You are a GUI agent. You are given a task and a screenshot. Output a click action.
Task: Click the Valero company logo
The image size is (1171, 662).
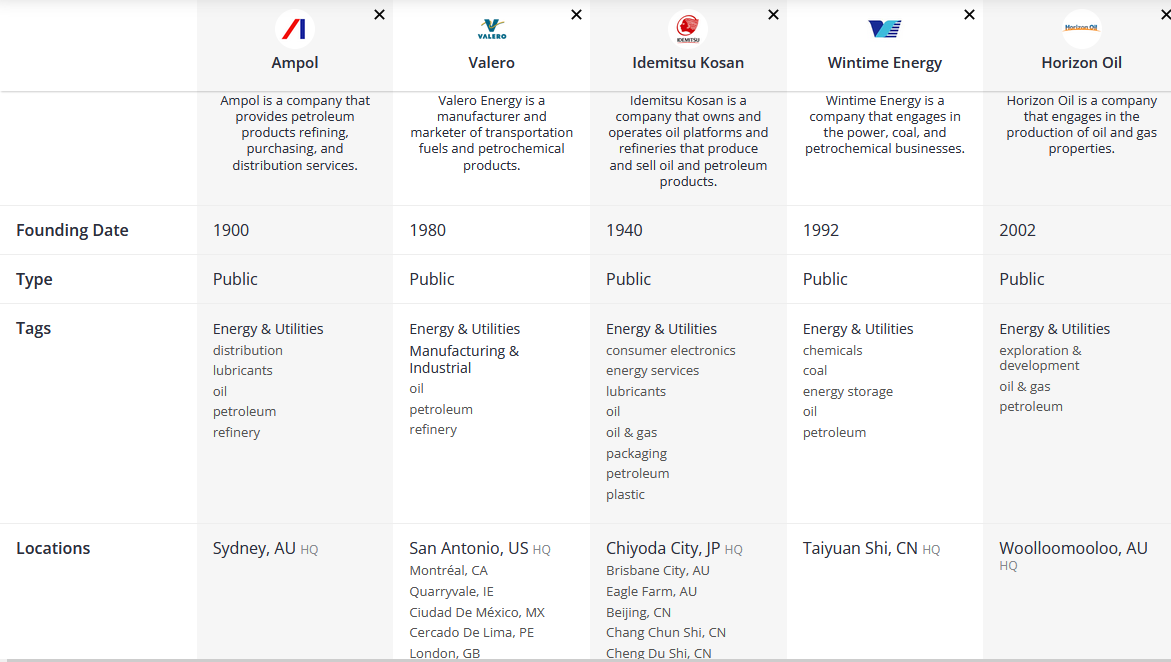[x=492, y=29]
